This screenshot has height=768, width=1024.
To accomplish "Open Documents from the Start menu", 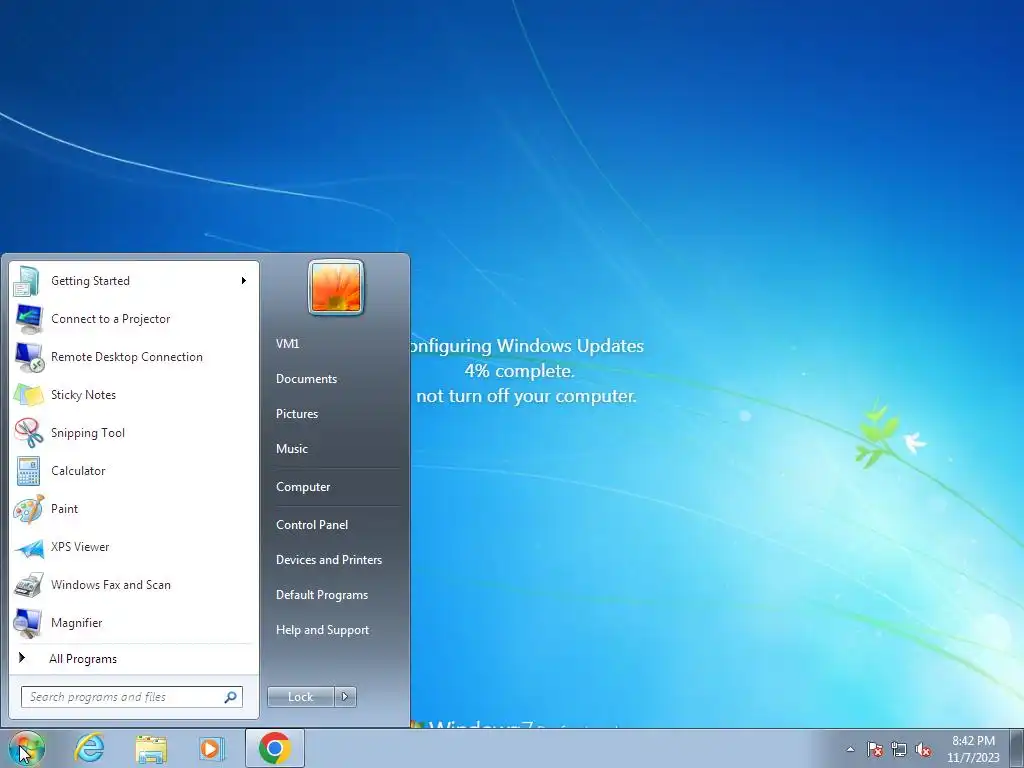I will coord(306,379).
